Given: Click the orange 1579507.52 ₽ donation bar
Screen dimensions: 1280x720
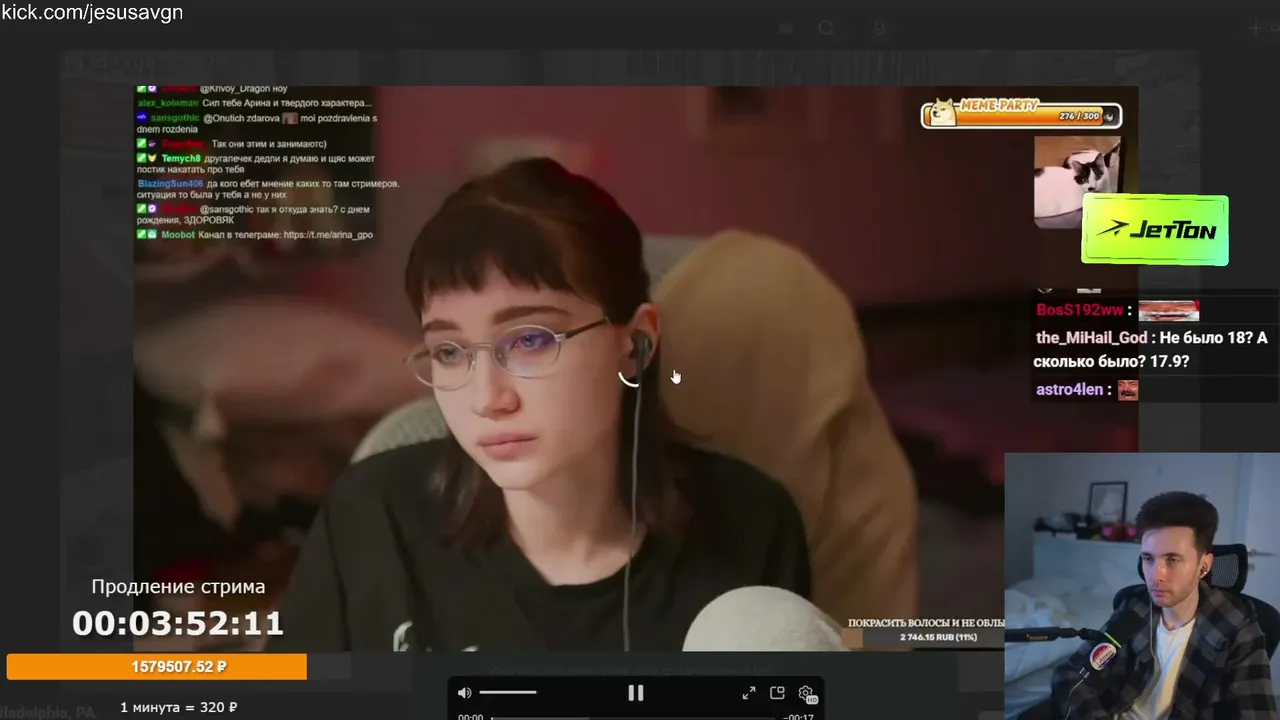Looking at the screenshot, I should (x=157, y=667).
